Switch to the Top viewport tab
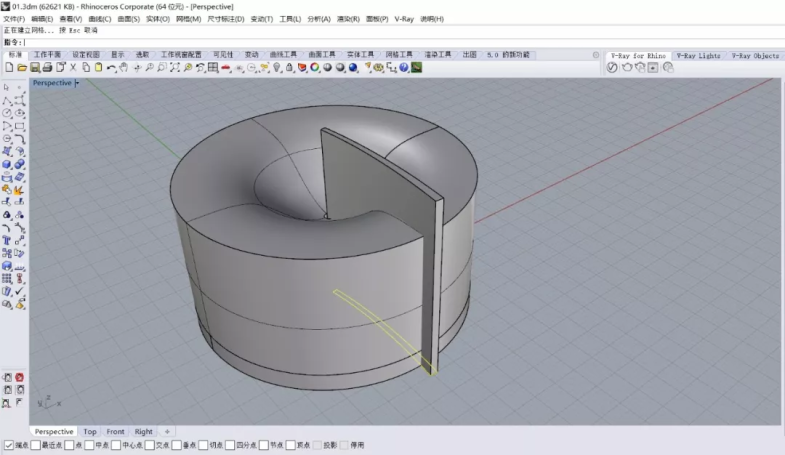 point(90,432)
